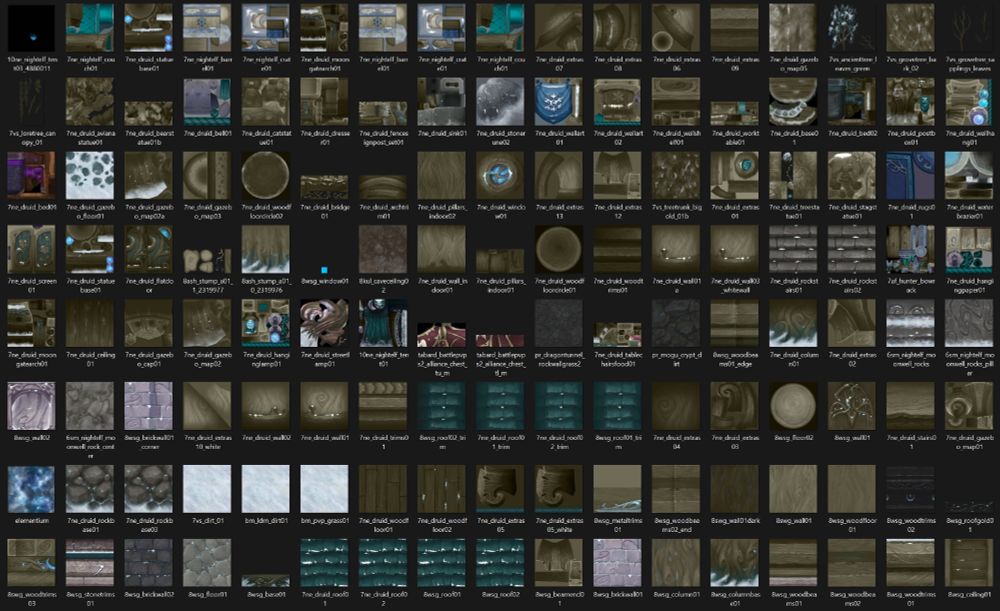Viewport: 1000px width, 611px height.
Task: Select the 7ne_druid_gazebo_map05 texture
Action: (x=793, y=28)
